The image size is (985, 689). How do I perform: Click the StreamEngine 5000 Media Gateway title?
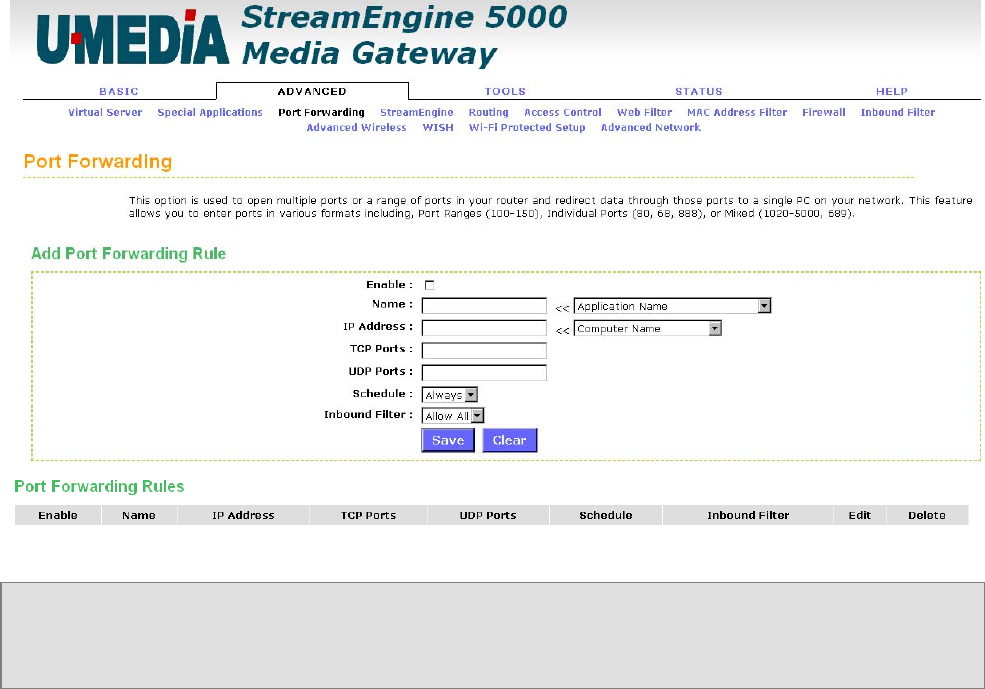pyautogui.click(x=405, y=36)
